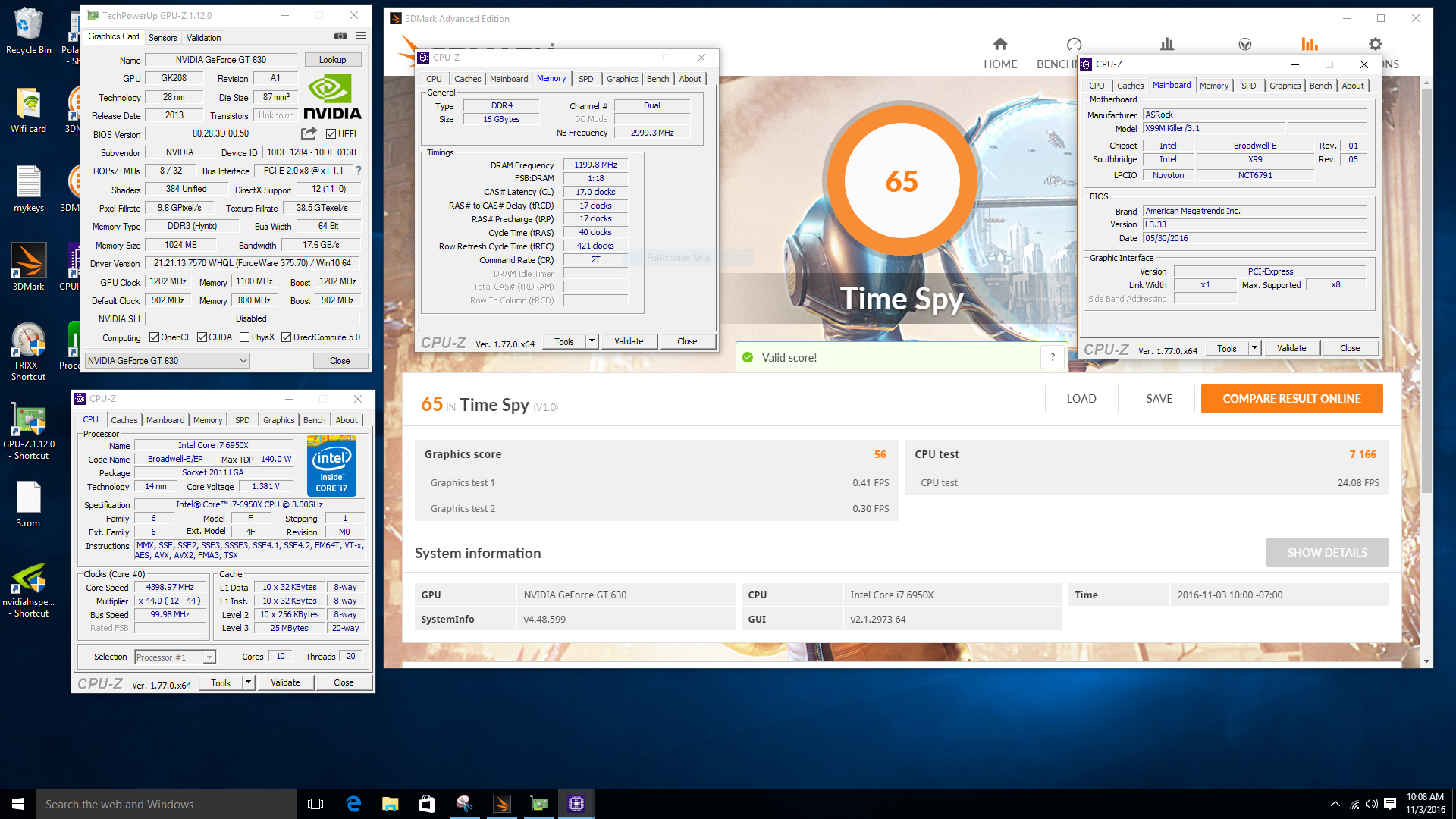1456x819 pixels.
Task: Click LOAD button in 3DMark
Action: [1081, 399]
